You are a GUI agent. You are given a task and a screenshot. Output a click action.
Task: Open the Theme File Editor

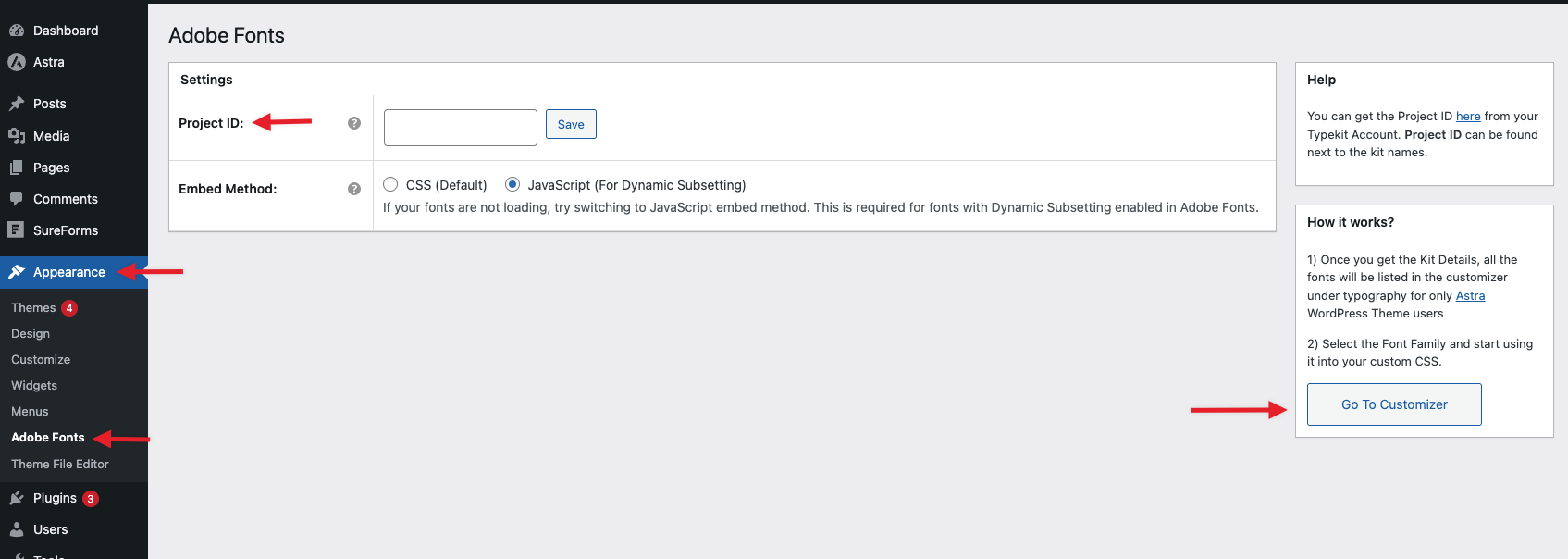click(x=60, y=465)
